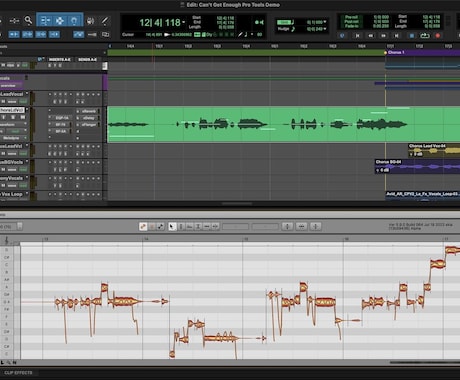Pick the Pencil tool

[105, 21]
